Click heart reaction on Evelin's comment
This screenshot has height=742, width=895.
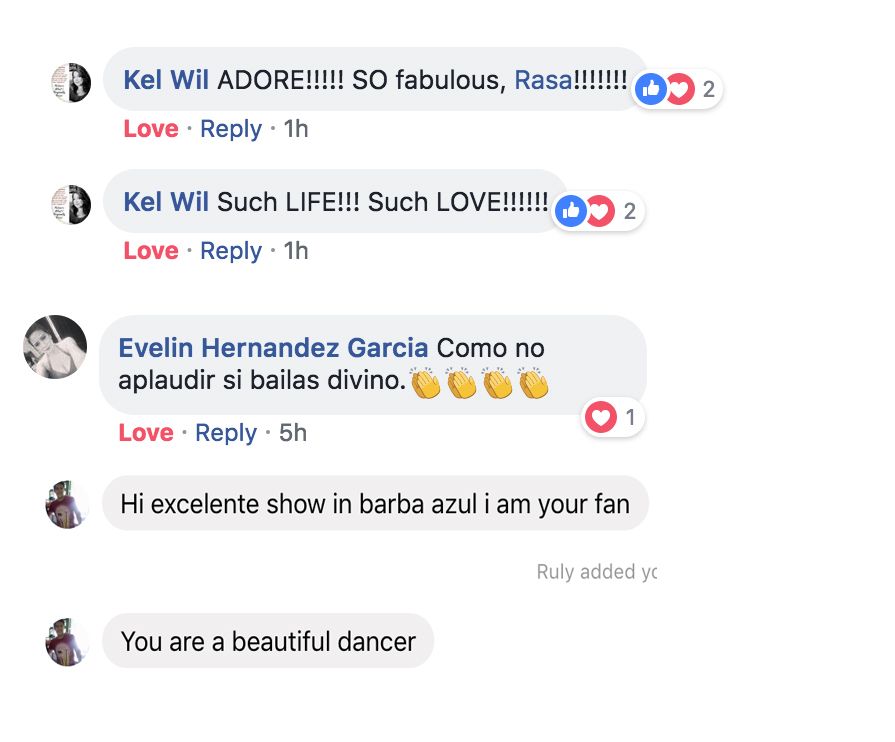coord(601,417)
